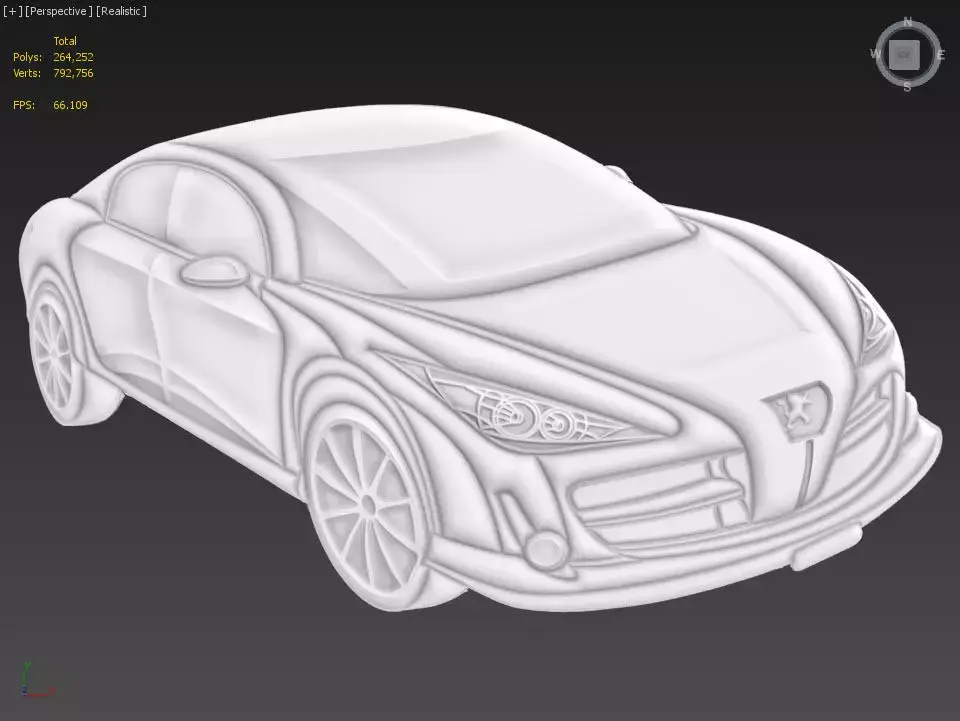Viewport: 960px width, 721px height.
Task: Click the S compass label on ViewCube
Action: [907, 87]
